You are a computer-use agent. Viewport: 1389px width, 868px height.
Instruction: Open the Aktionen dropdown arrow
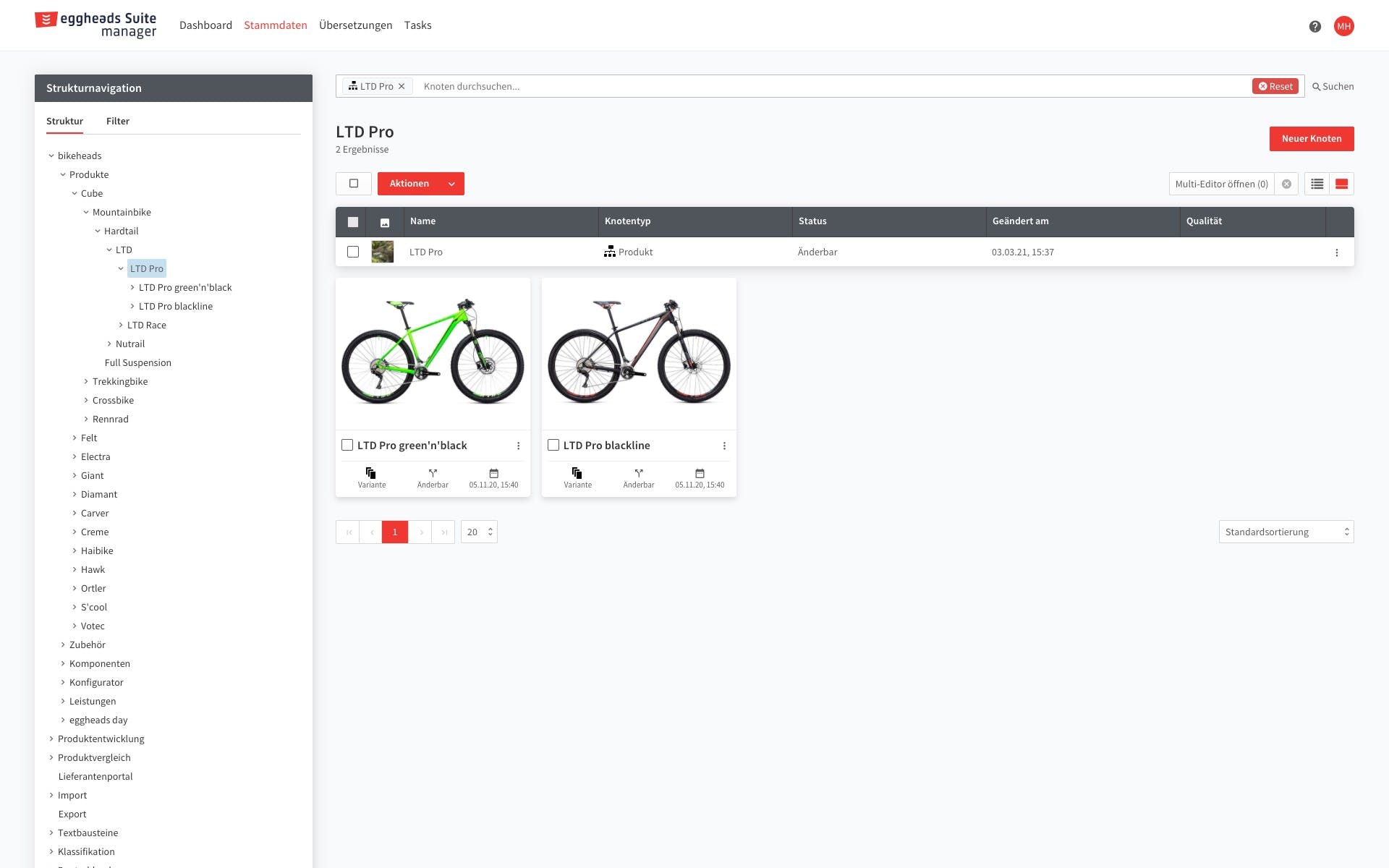point(451,184)
